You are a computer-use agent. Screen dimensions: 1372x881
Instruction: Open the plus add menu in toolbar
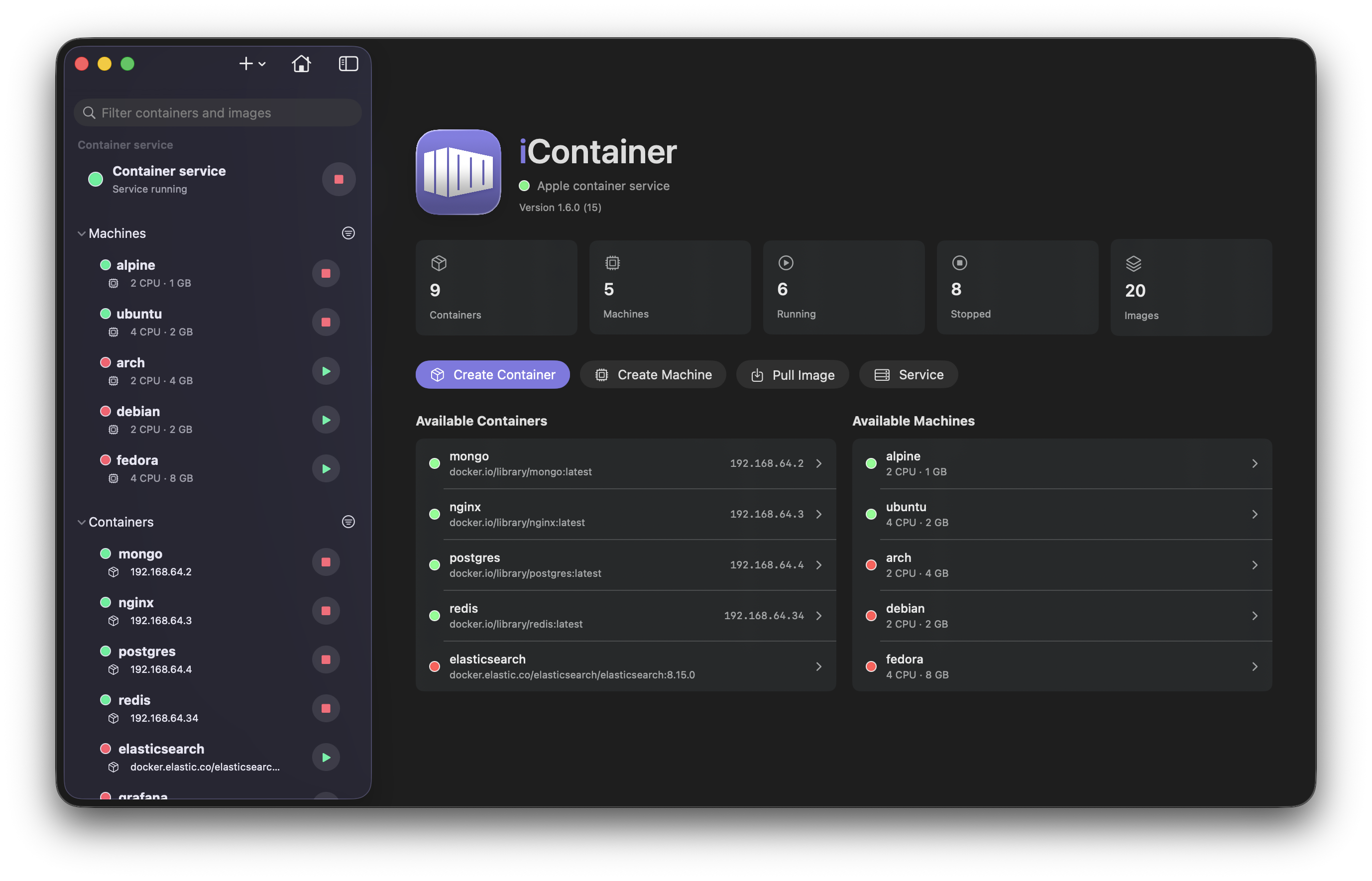coord(252,64)
